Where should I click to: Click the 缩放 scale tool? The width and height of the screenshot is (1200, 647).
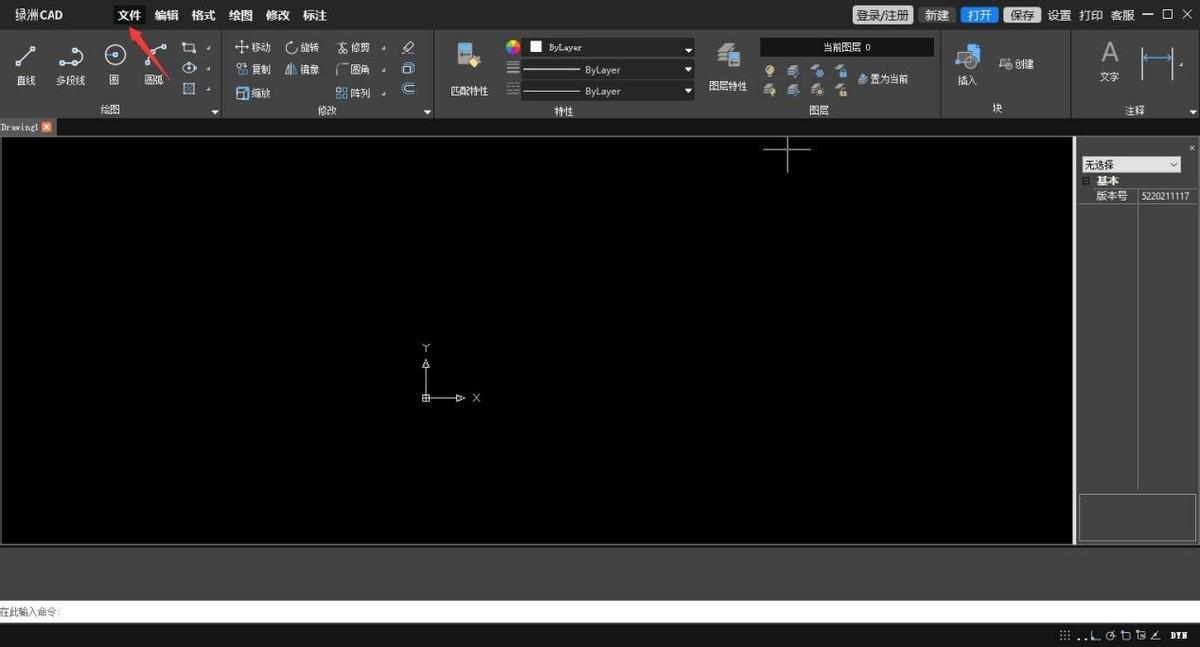pyautogui.click(x=253, y=92)
